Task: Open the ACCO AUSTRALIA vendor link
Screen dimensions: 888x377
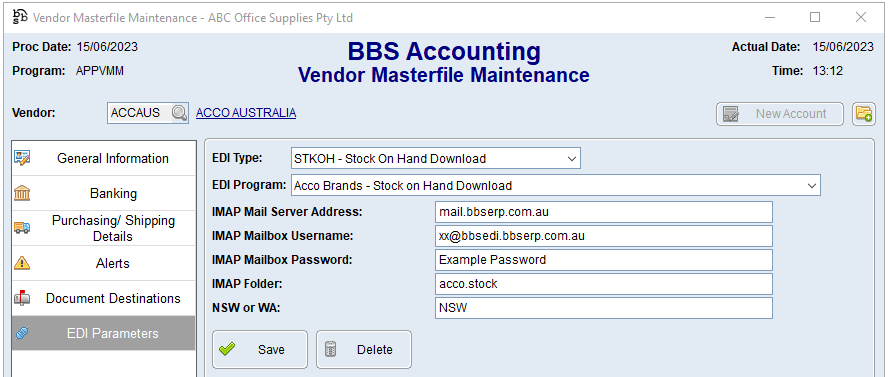Action: tap(246, 113)
